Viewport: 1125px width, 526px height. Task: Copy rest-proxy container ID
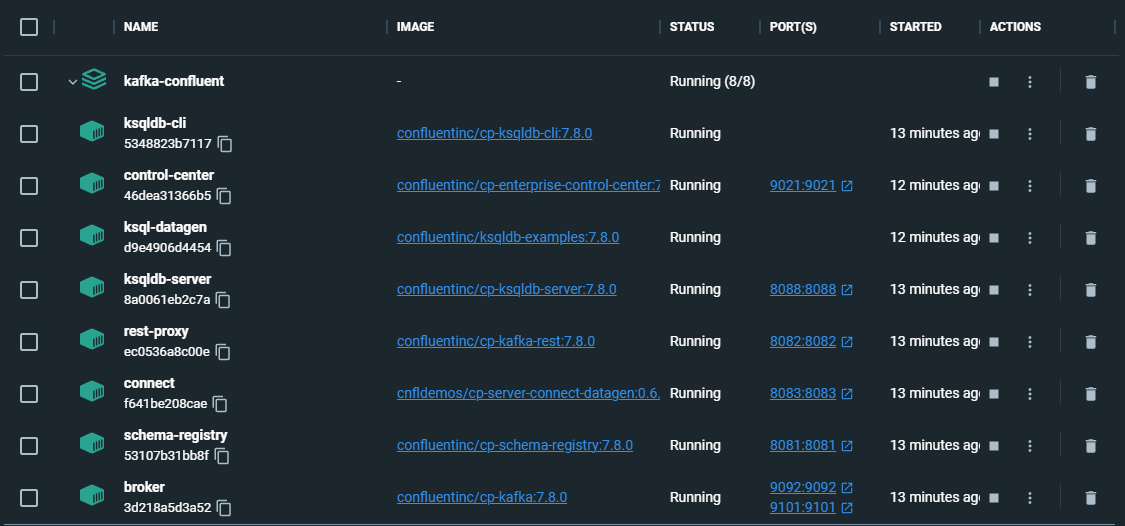223,352
